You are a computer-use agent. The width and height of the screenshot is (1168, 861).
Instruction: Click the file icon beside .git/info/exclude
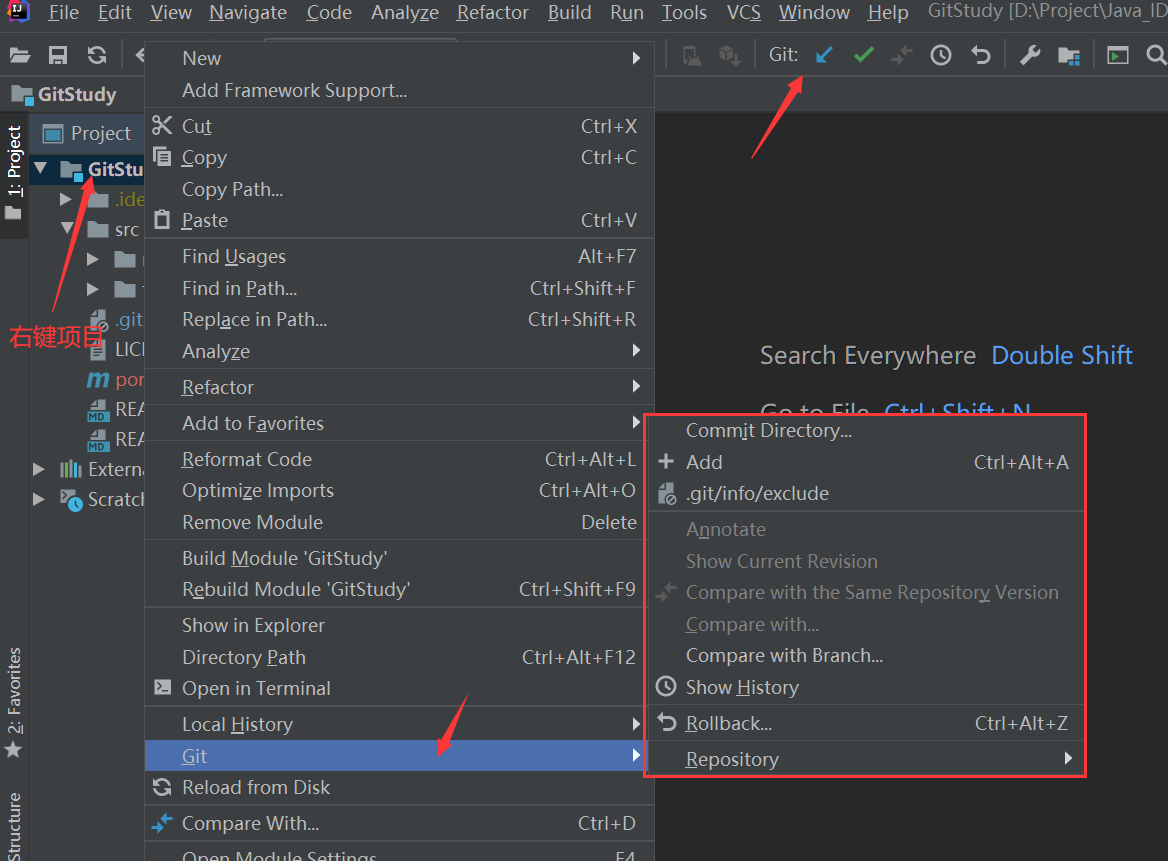667,493
